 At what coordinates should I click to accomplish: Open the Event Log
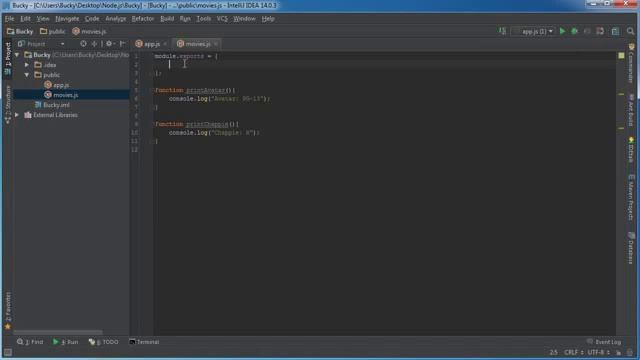pos(604,342)
